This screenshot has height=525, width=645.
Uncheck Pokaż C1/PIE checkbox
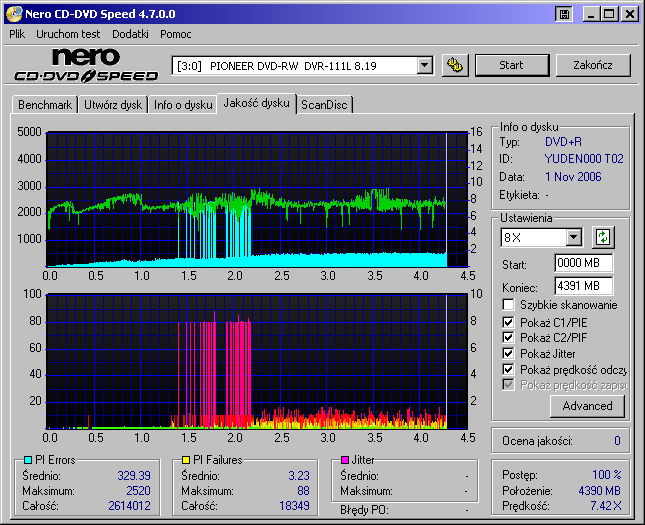508,322
